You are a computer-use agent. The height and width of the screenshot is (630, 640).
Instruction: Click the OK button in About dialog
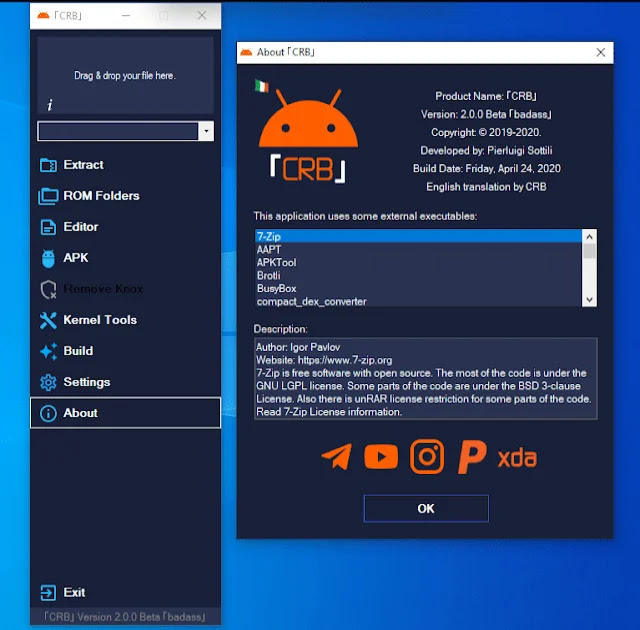426,508
